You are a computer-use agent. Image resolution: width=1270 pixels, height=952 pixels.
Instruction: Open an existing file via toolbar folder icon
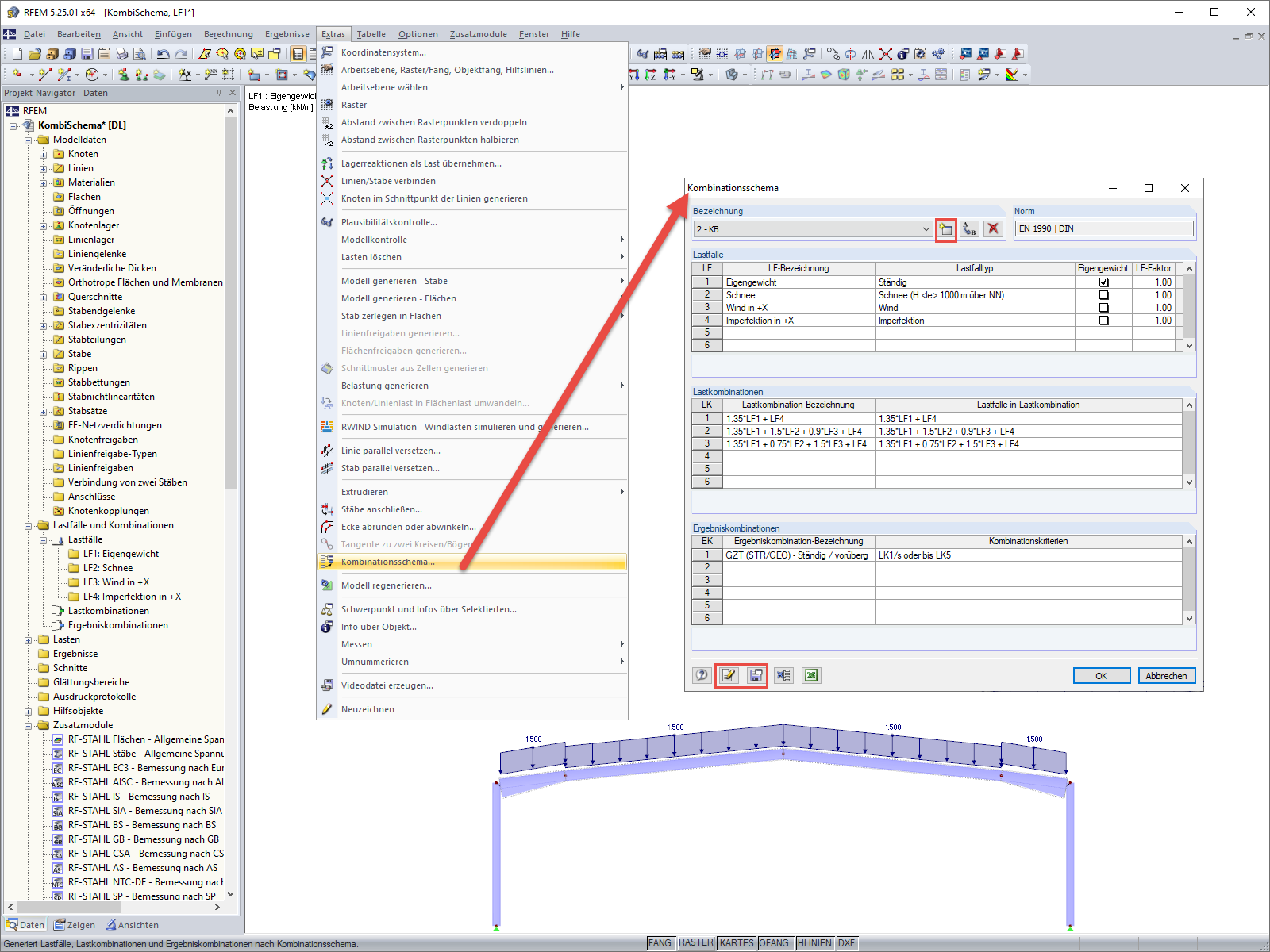click(x=34, y=54)
